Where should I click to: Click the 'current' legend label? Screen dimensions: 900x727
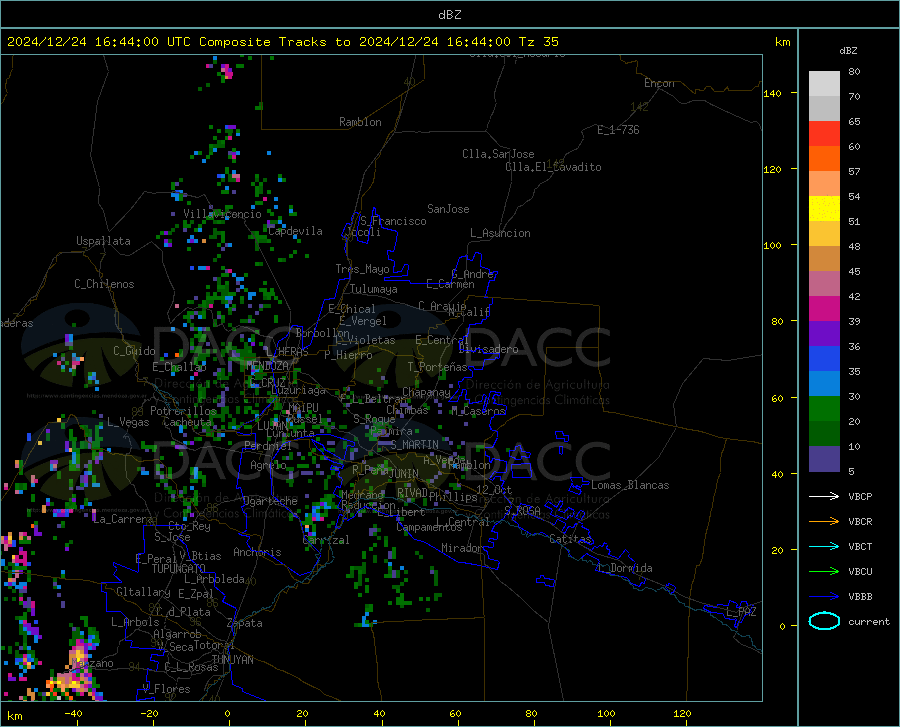[x=869, y=621]
